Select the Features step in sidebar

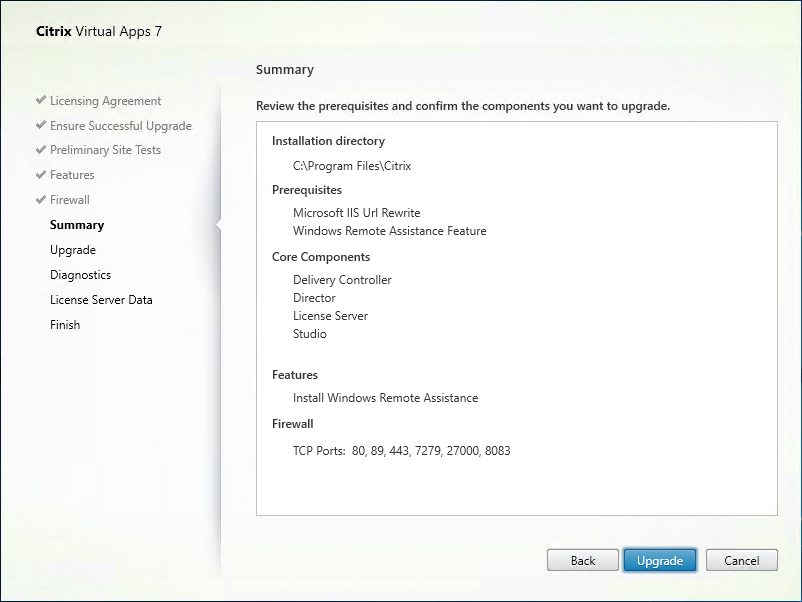(72, 175)
